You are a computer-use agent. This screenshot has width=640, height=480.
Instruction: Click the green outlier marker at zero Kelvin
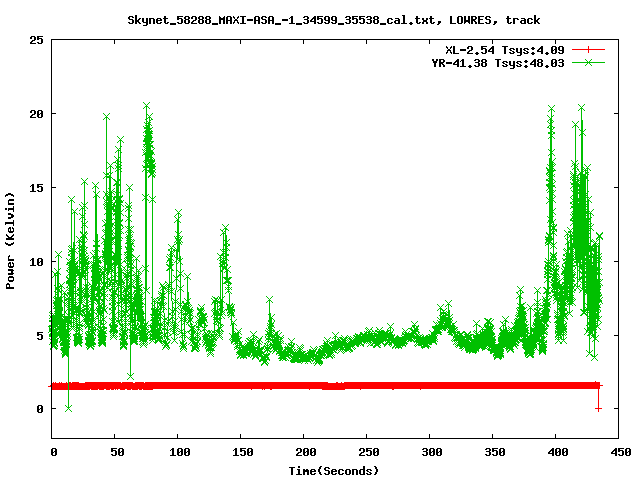[68, 408]
